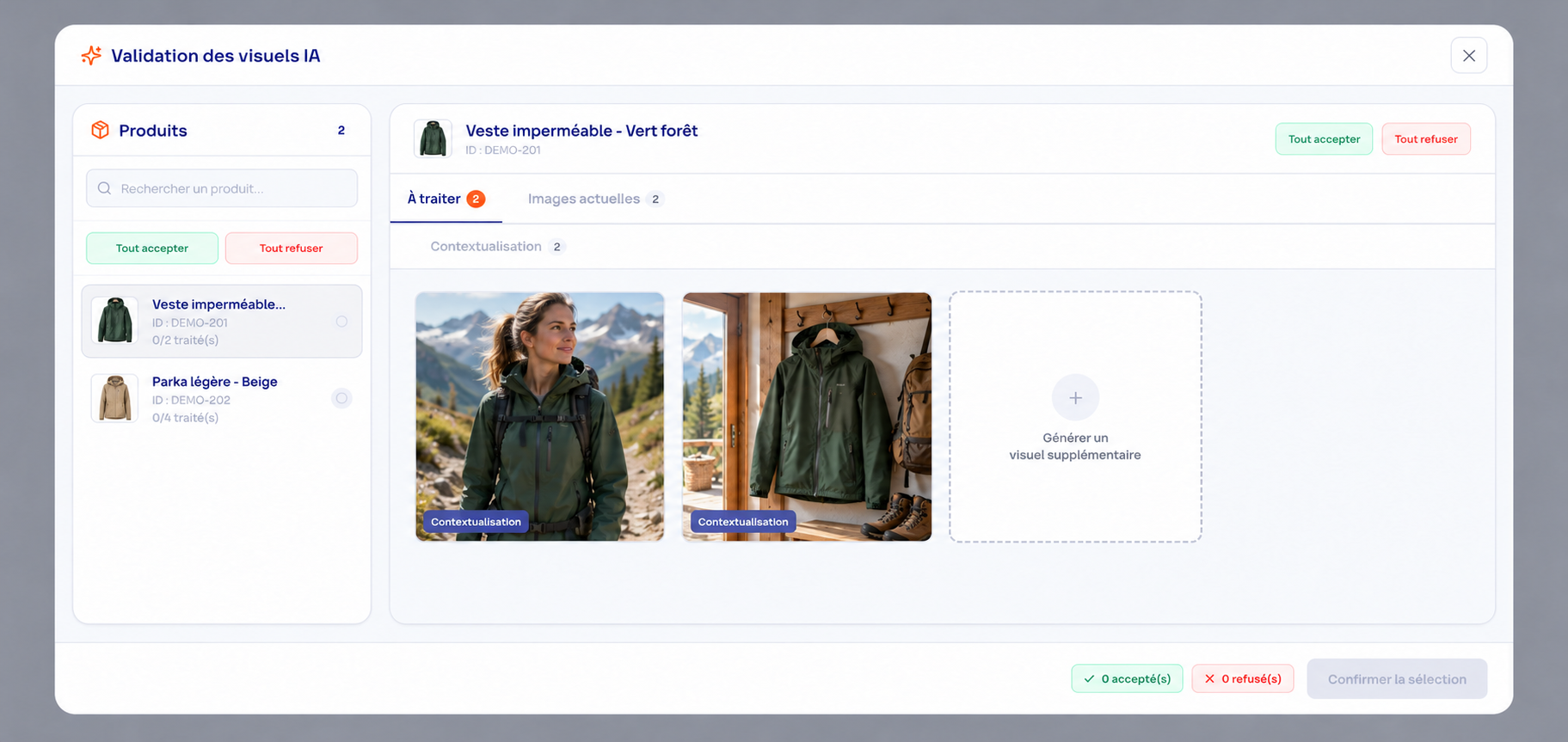Click the 0 refusé(s) counter badge

pos(1243,679)
